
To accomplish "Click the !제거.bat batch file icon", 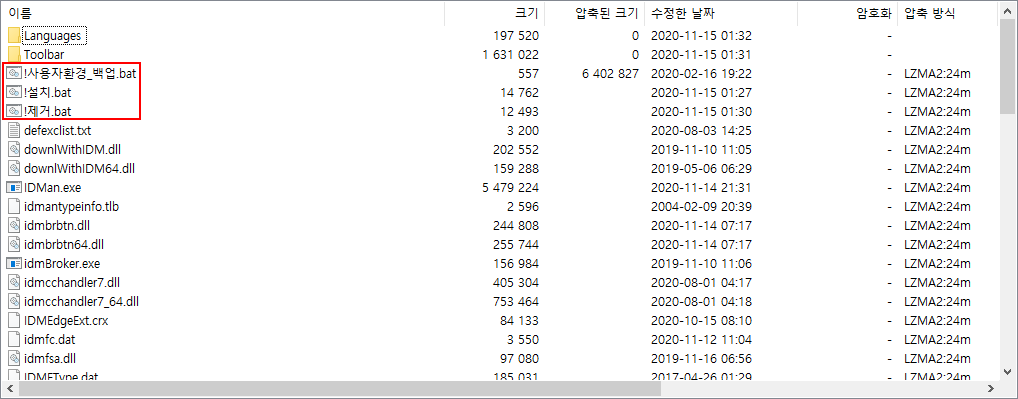I will click(x=14, y=111).
